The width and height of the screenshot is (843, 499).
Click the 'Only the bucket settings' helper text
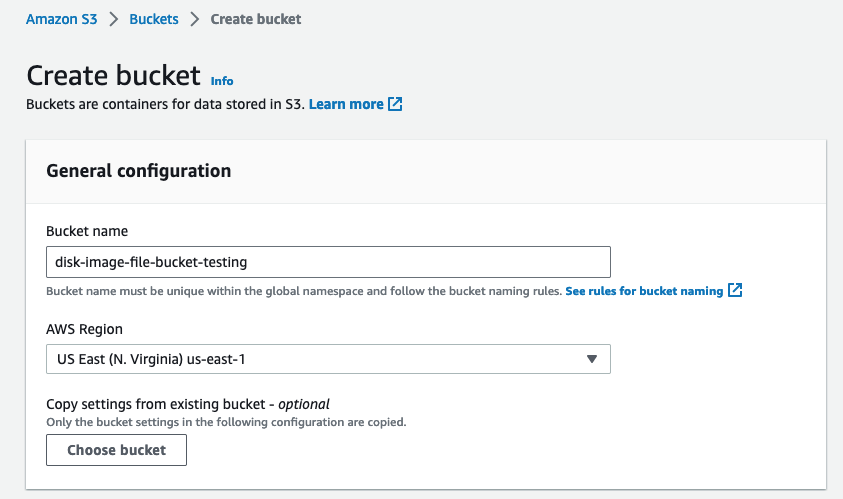pyautogui.click(x=226, y=422)
